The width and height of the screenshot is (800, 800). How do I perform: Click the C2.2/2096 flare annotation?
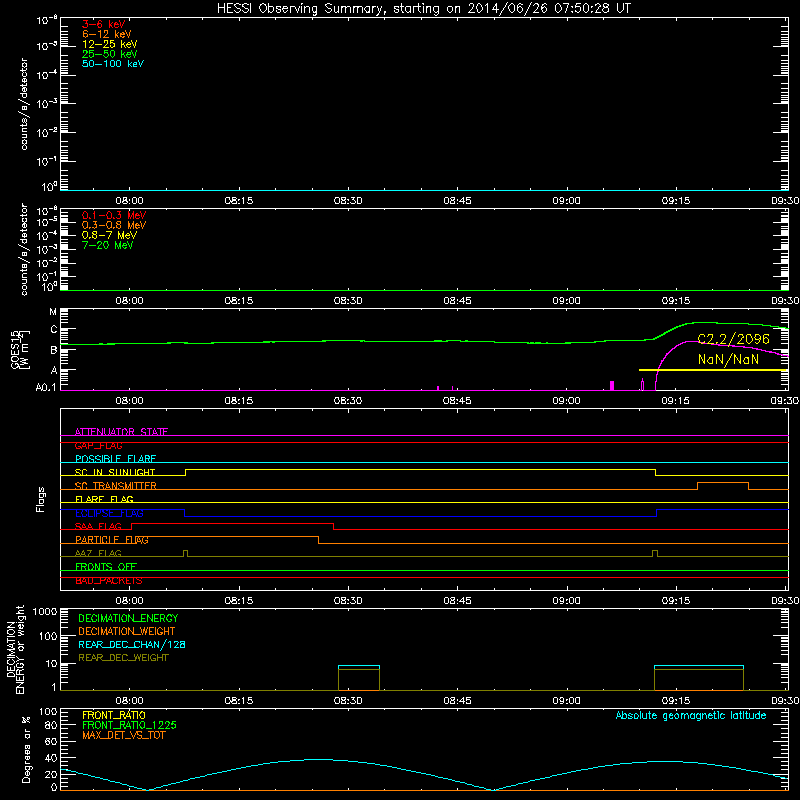734,339
